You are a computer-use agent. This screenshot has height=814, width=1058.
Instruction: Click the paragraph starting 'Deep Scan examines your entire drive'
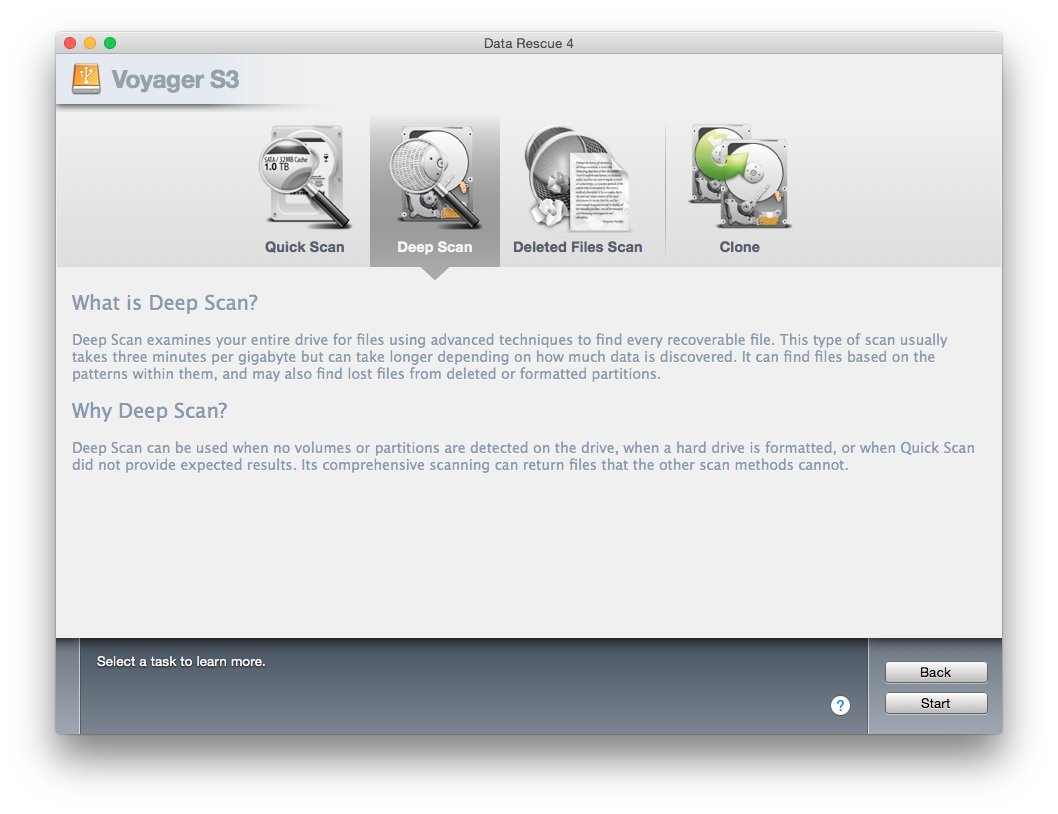tap(509, 356)
